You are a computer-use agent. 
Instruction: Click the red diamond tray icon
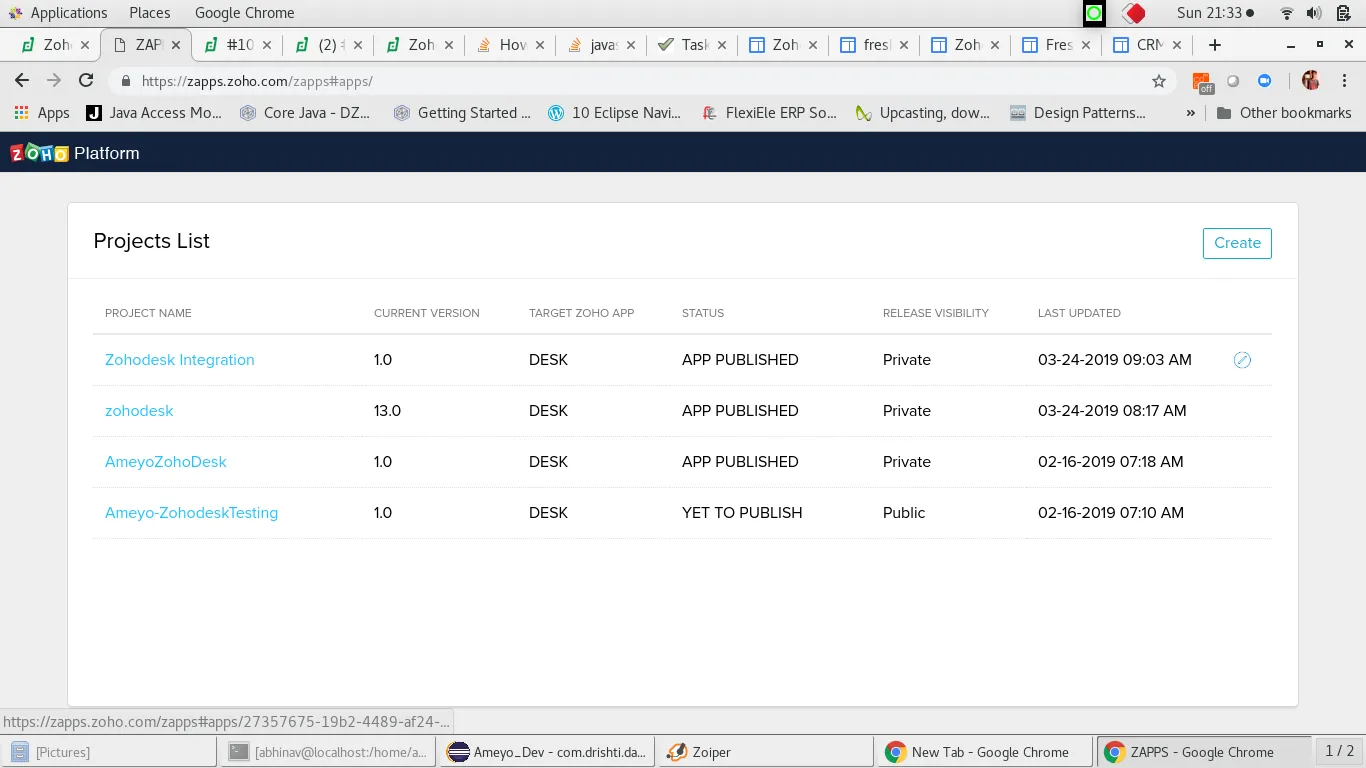click(x=1133, y=13)
